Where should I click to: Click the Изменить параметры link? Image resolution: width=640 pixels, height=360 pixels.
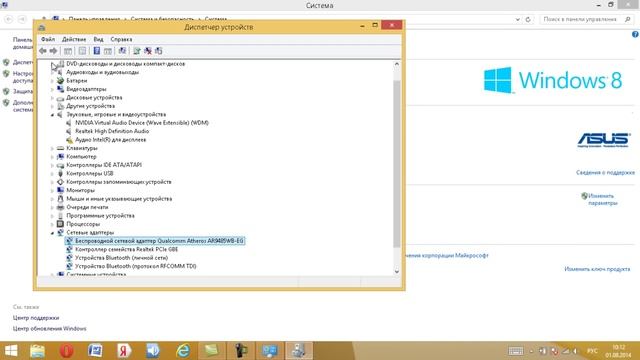[602, 199]
